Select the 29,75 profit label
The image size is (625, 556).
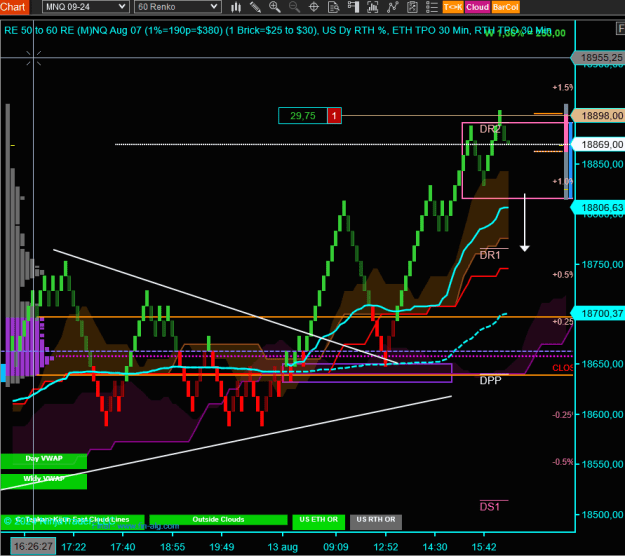(303, 116)
